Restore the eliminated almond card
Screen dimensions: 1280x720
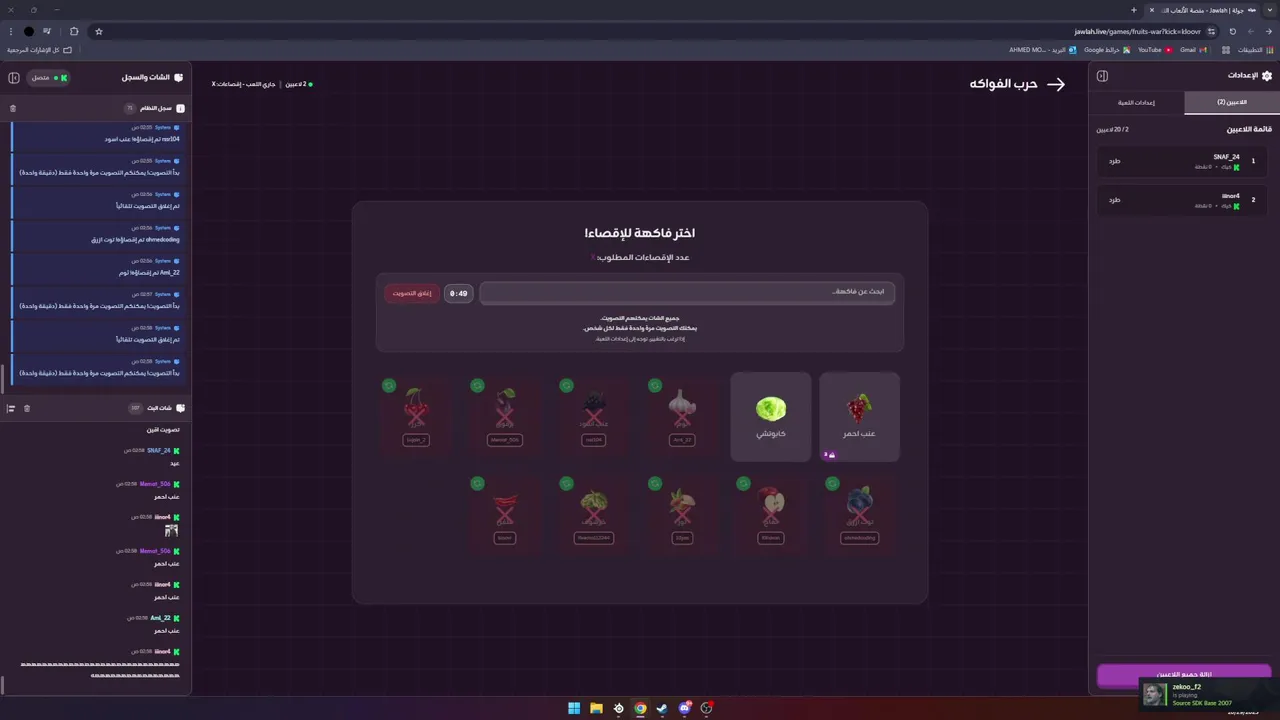(655, 483)
